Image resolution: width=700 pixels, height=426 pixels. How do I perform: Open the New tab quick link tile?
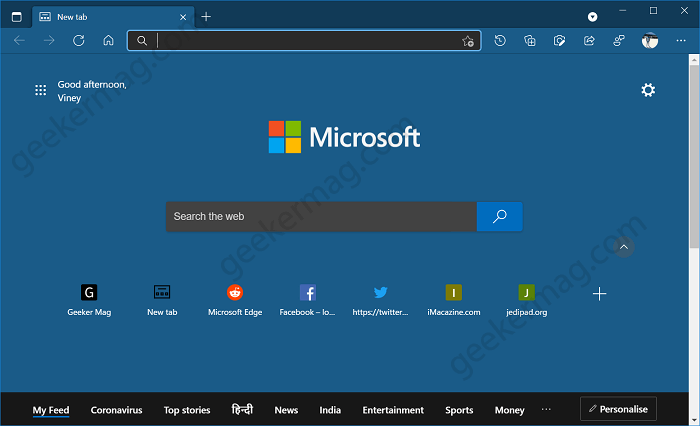162,301
